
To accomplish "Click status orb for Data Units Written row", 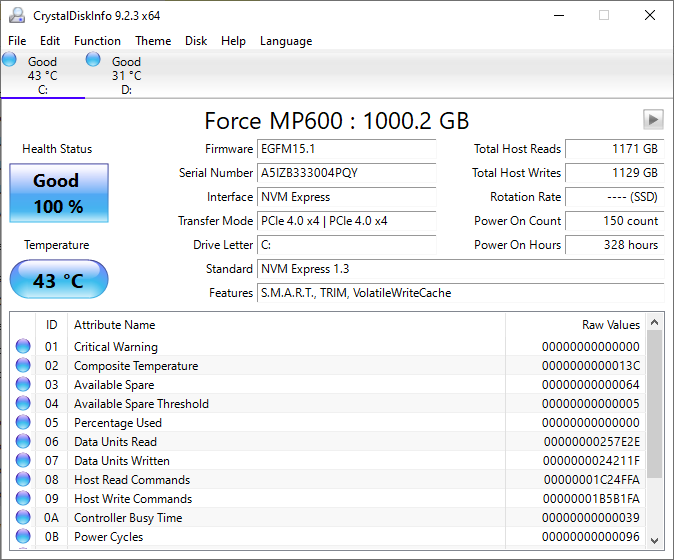I will click(x=23, y=460).
